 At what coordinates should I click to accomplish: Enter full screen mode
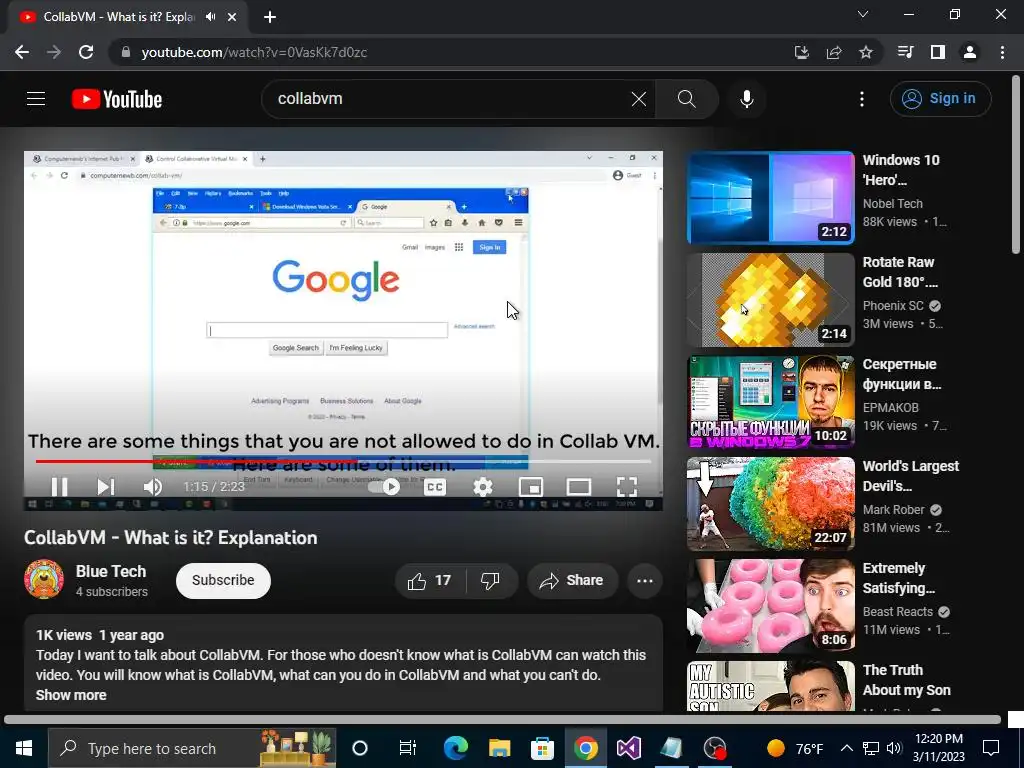(x=627, y=487)
